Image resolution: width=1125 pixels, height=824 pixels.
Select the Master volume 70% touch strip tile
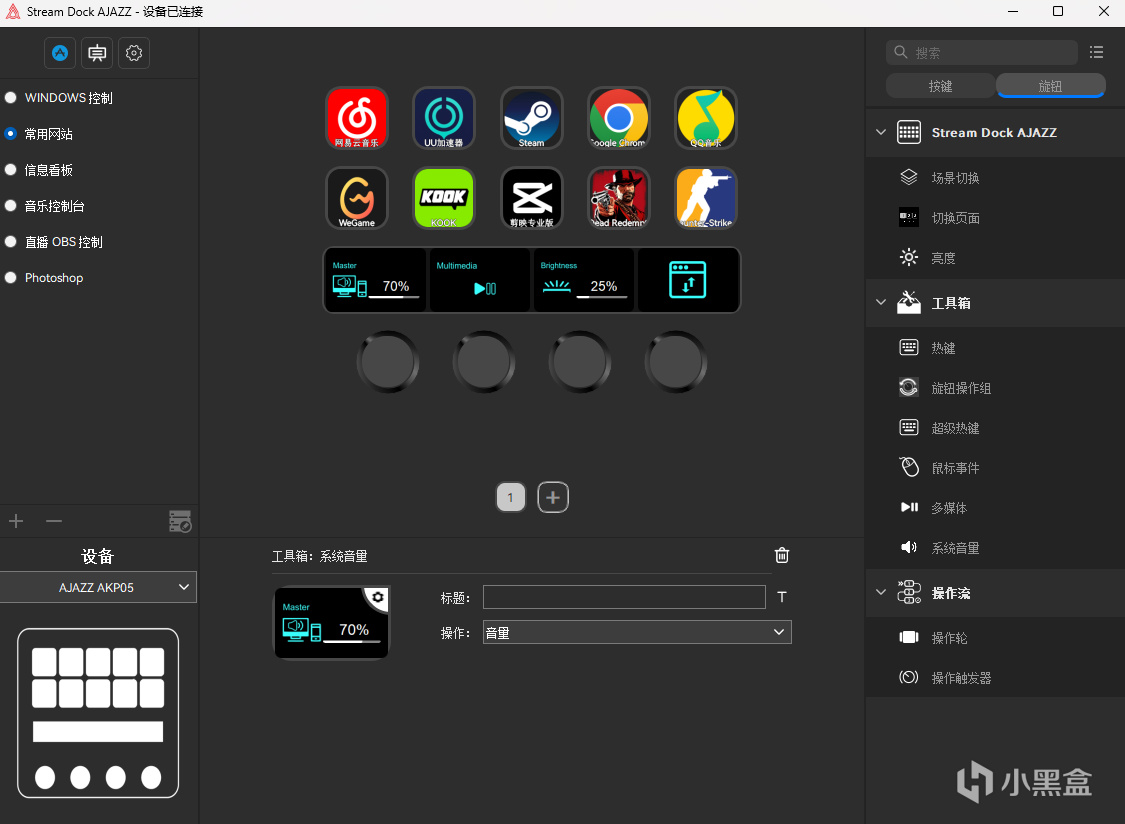click(x=375, y=280)
